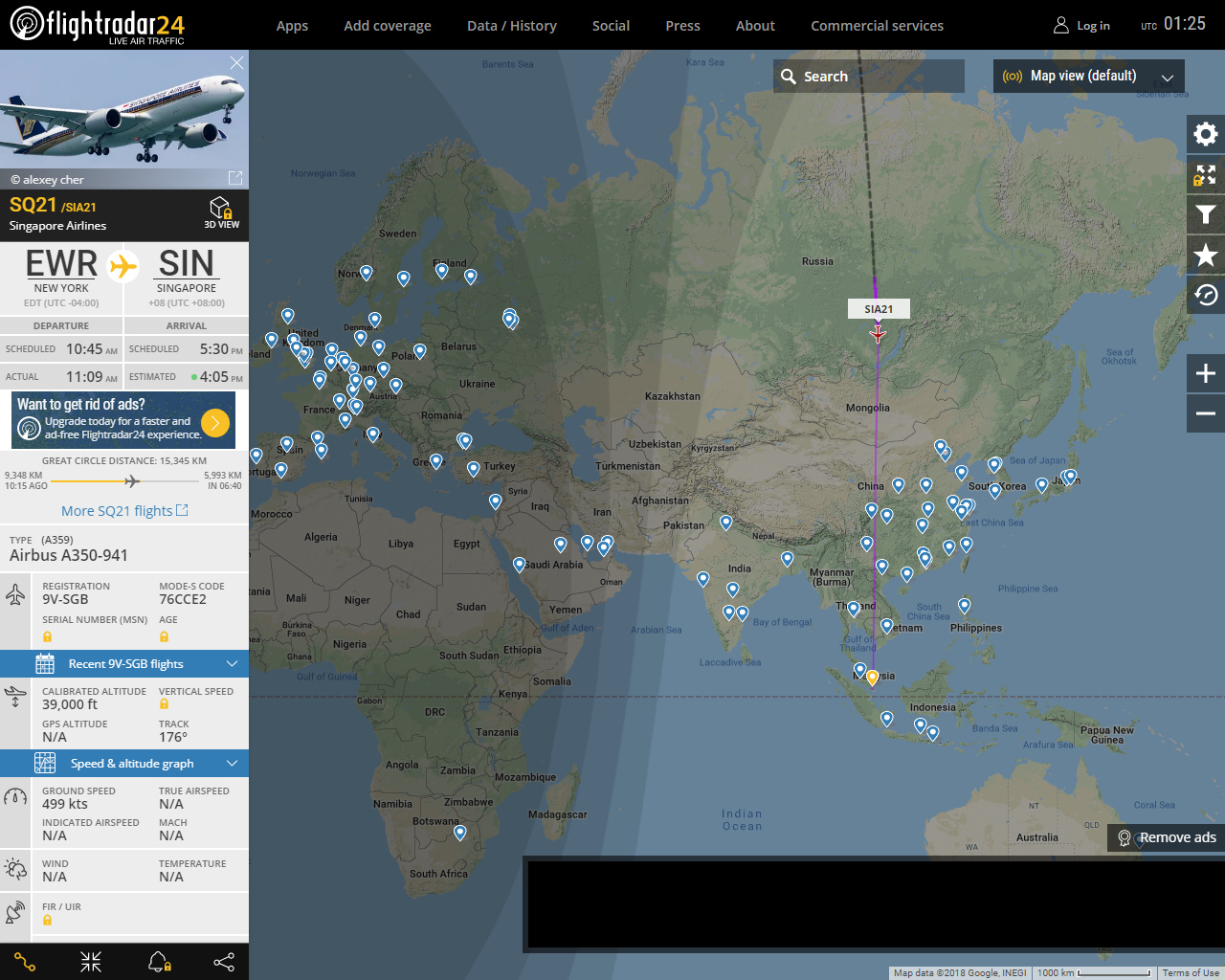
Task: Select the SIA21 aircraft on map
Action: click(x=878, y=334)
